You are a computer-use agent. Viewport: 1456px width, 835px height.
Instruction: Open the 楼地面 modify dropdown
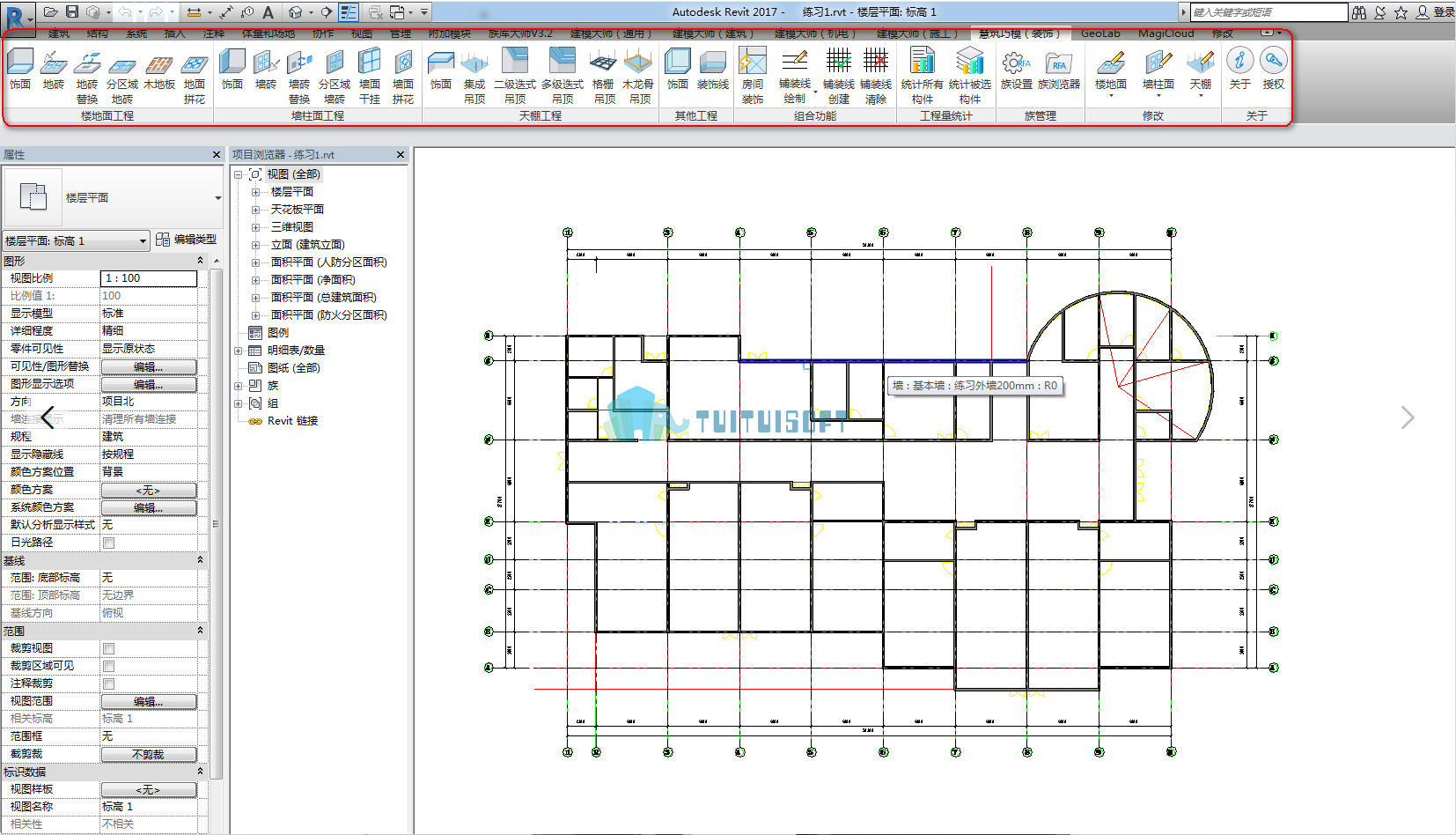click(x=1111, y=73)
